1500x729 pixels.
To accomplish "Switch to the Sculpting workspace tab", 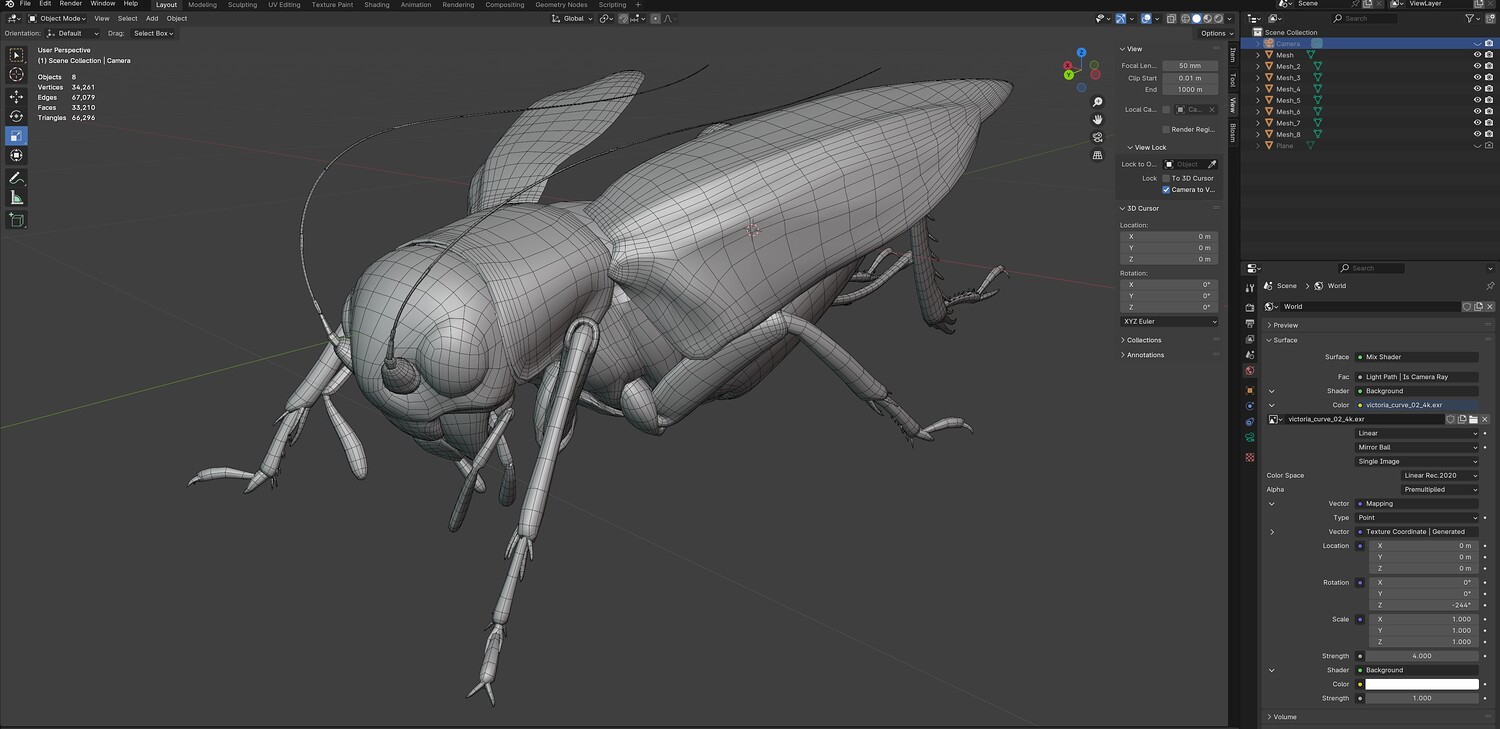I will pos(242,4).
